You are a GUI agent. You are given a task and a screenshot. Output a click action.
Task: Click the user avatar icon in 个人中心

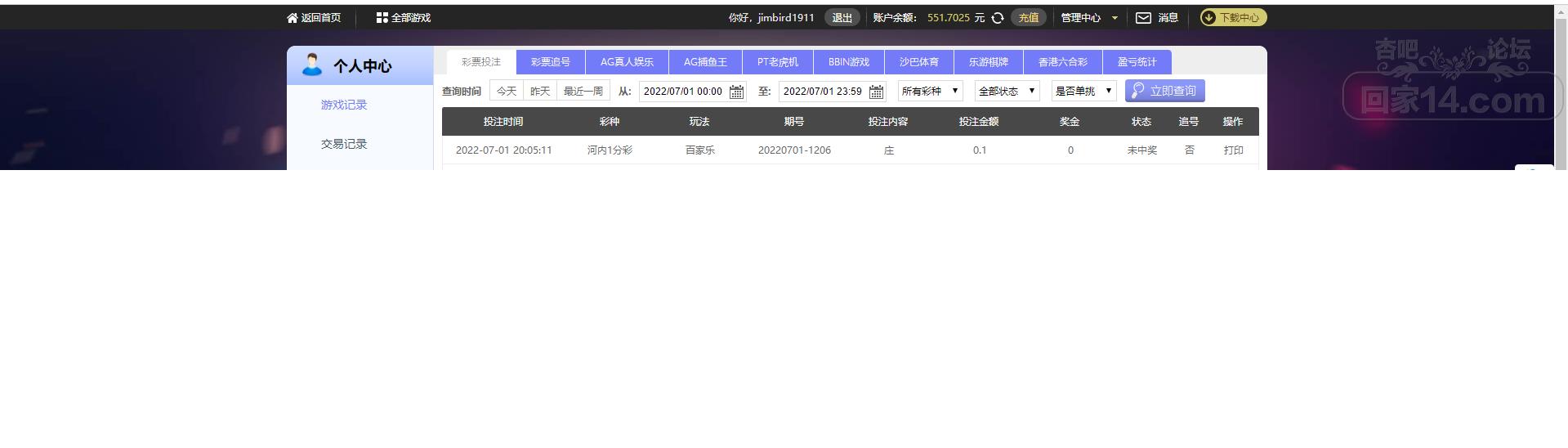pos(311,65)
